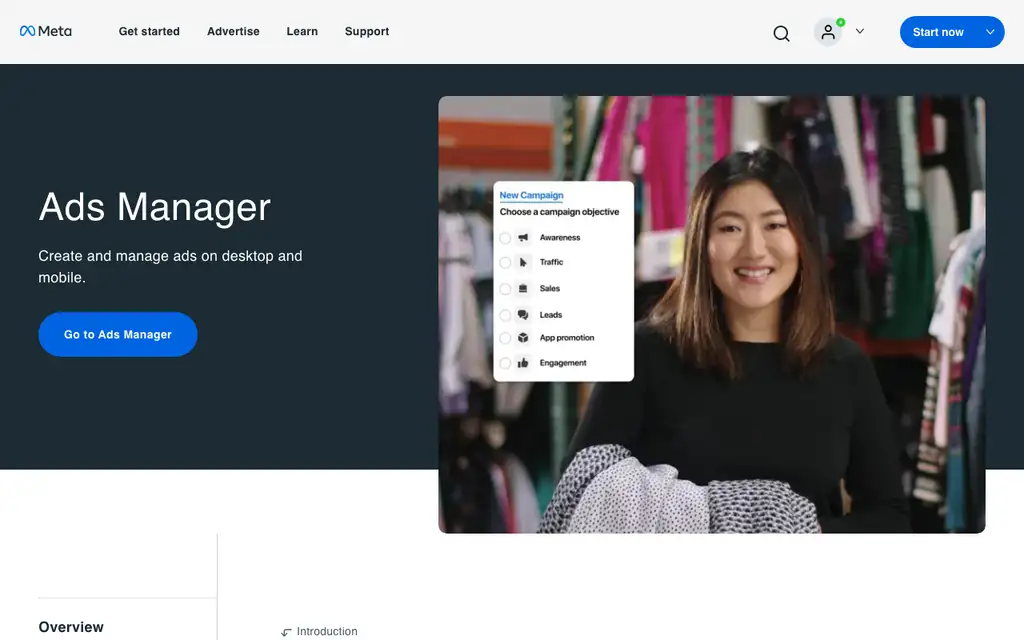Click the arrow icon beside Introduction
The height and width of the screenshot is (640, 1024).
coord(286,632)
